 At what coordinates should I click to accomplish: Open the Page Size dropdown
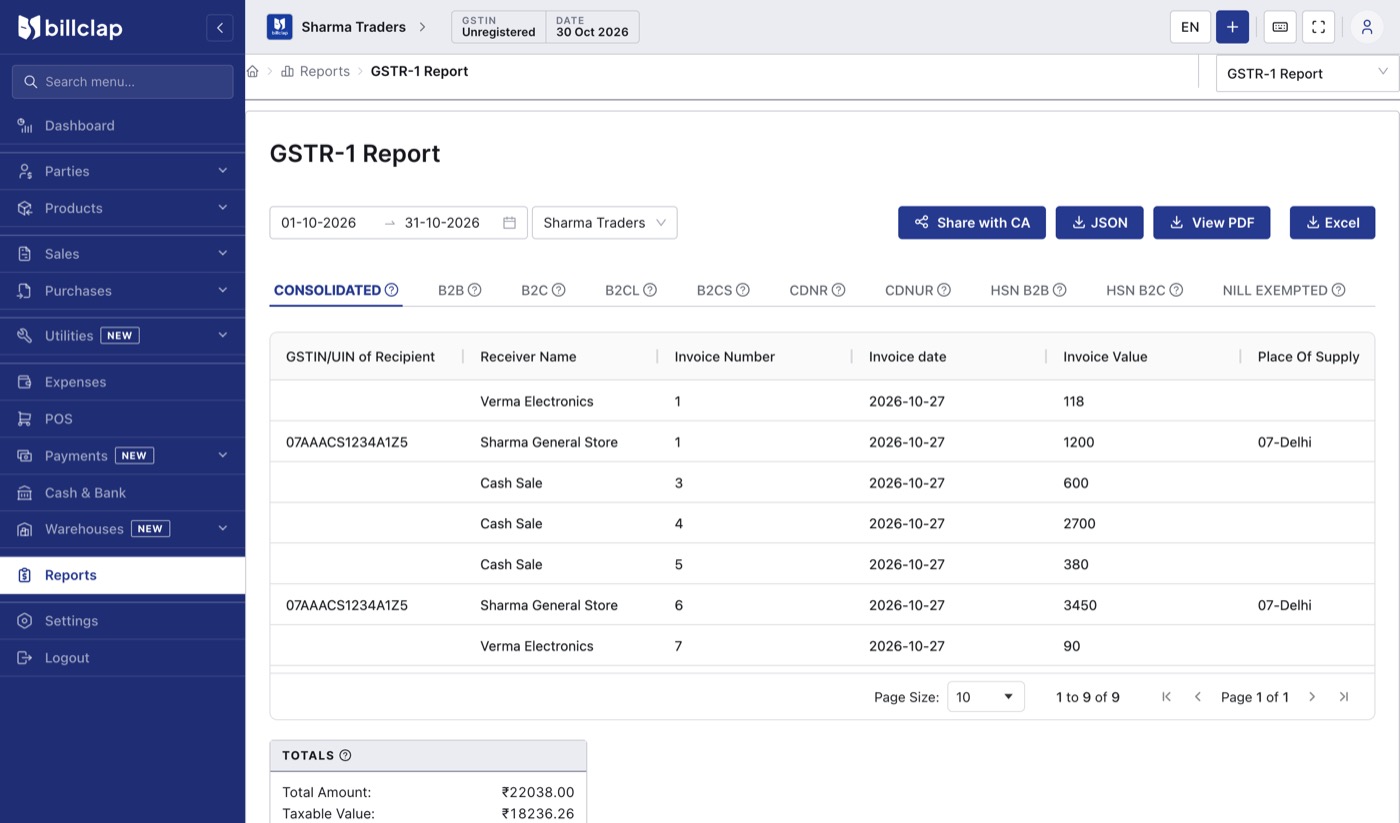[985, 697]
